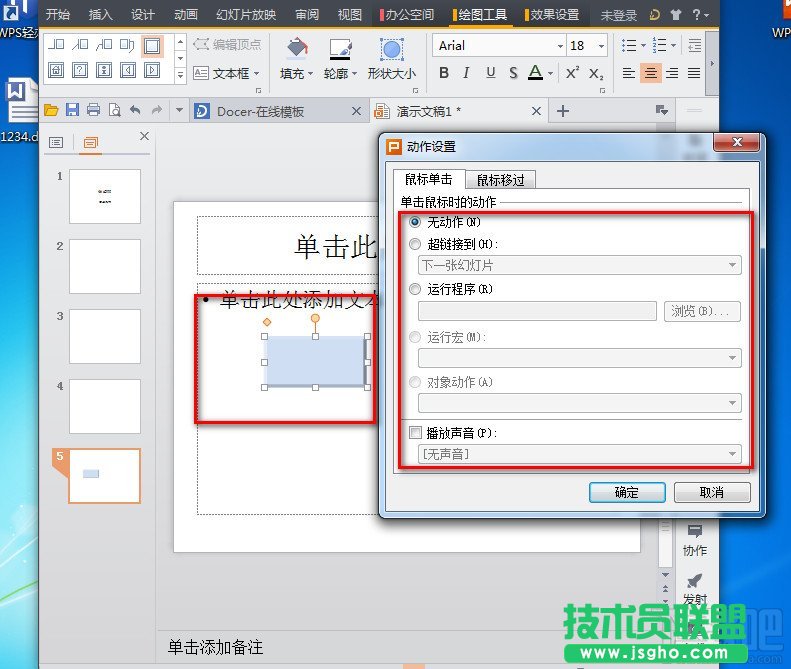The width and height of the screenshot is (791, 669).
Task: Select the No Action (无动作) radio button
Action: (x=415, y=222)
